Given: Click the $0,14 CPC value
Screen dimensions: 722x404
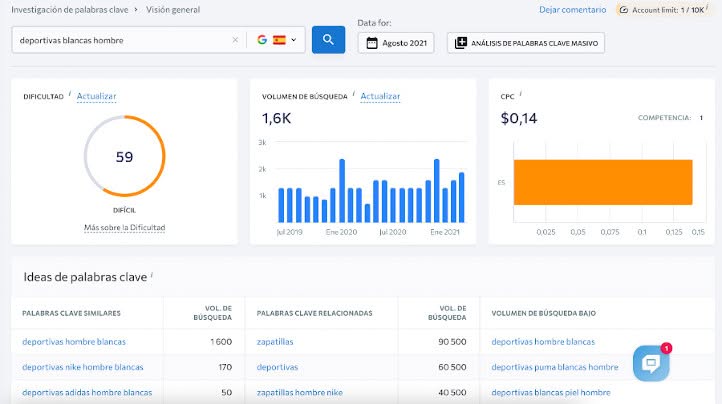Looking at the screenshot, I should tap(519, 118).
